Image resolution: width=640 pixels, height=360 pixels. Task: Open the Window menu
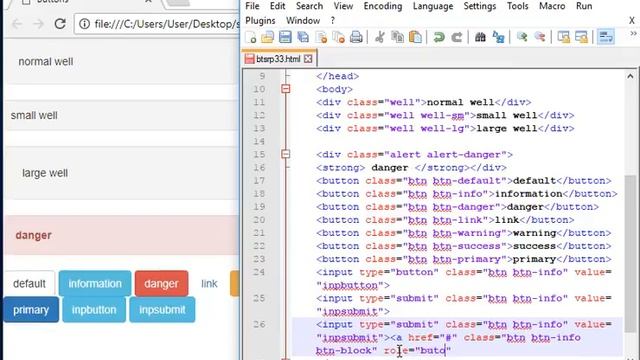coord(303,20)
